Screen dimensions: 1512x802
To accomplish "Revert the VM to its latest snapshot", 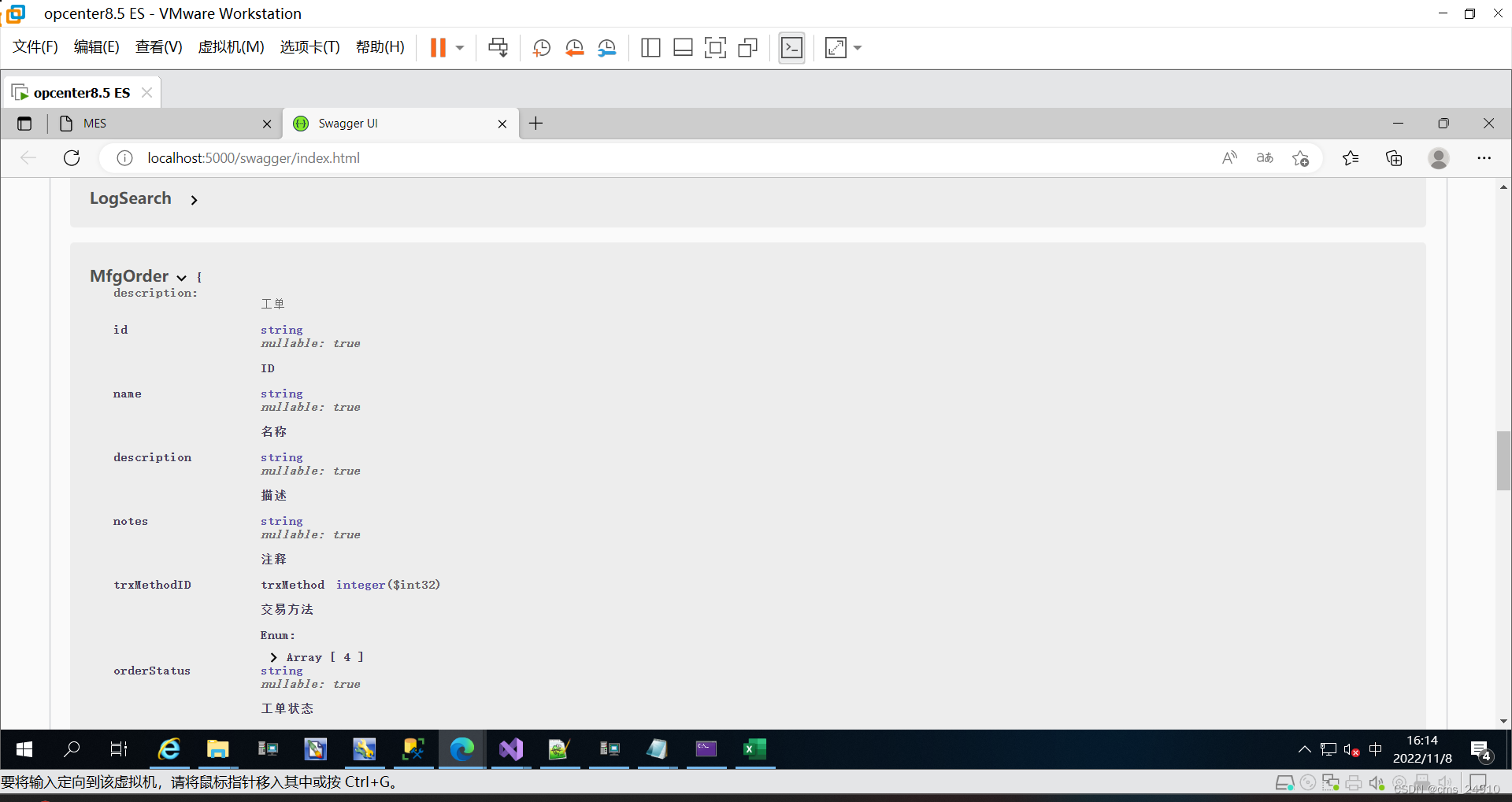I will coord(574,47).
